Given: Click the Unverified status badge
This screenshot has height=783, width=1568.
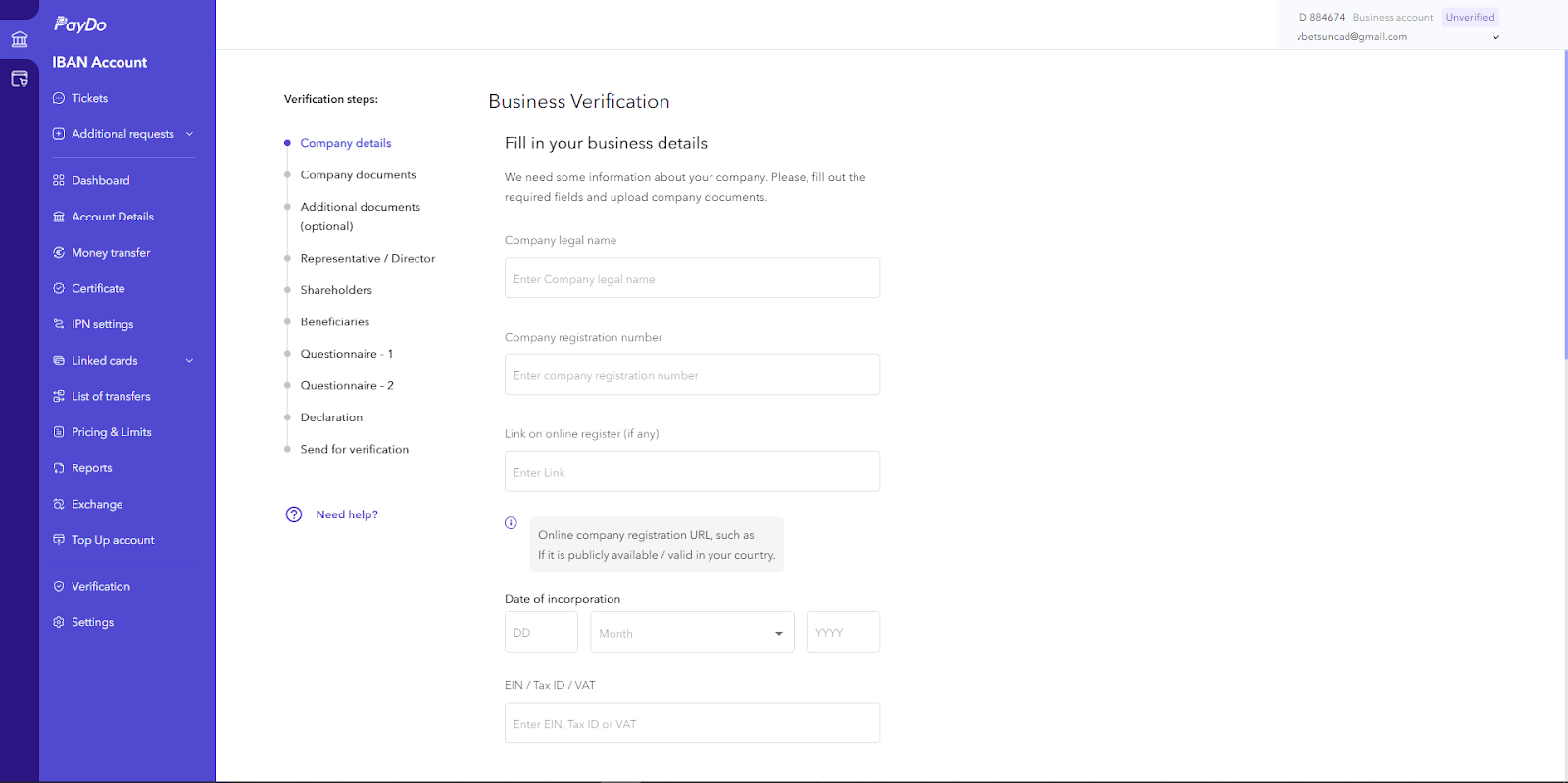Looking at the screenshot, I should pos(1470,17).
